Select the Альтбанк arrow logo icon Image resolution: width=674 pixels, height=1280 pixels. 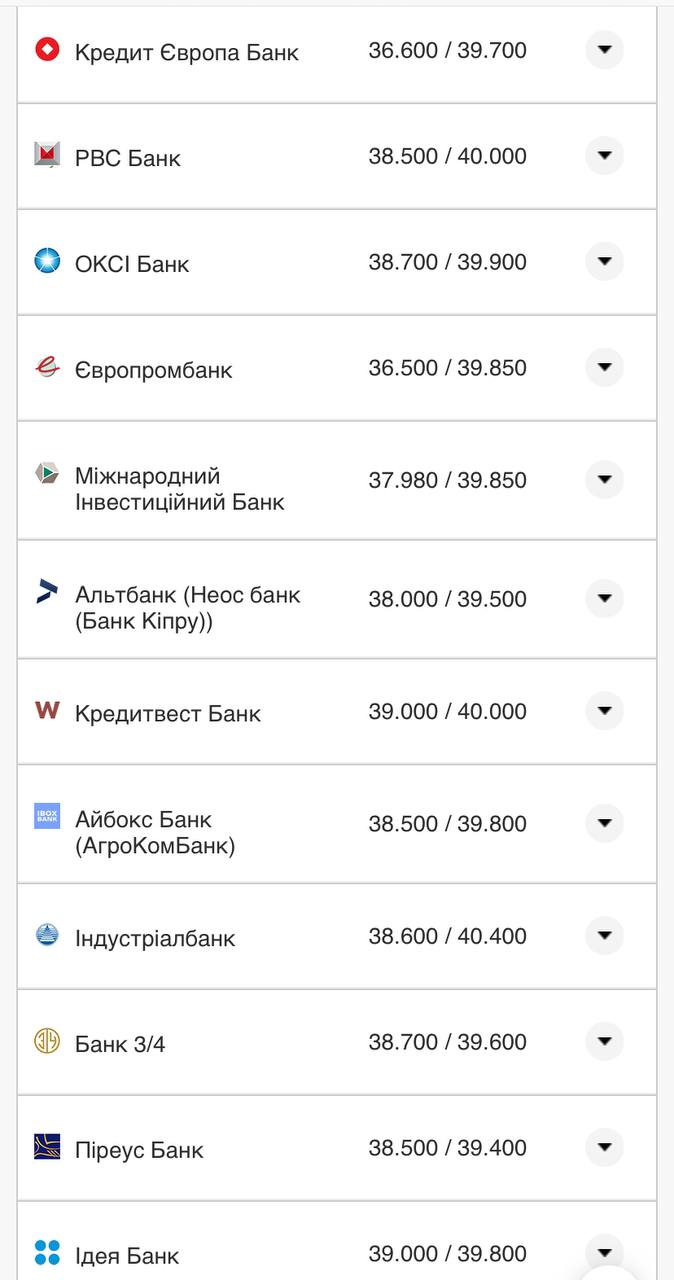[x=44, y=593]
